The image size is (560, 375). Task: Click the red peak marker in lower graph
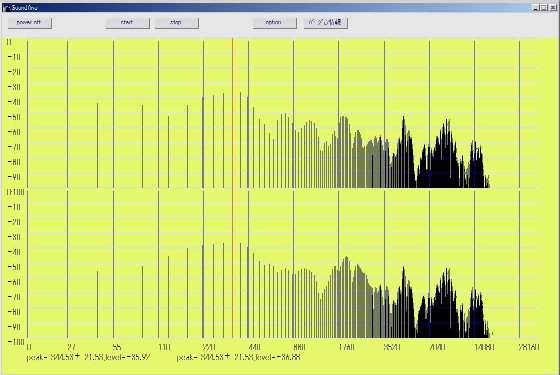click(x=232, y=264)
